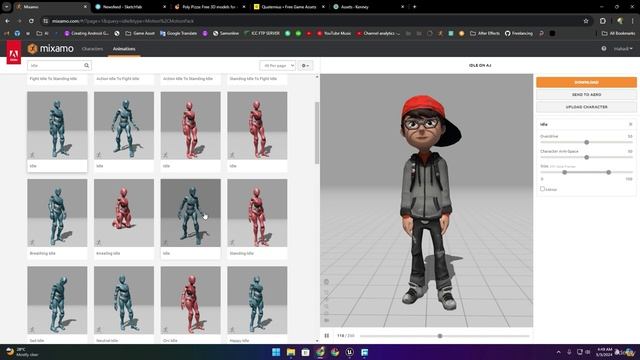Open File Explorer from taskbar
This screenshot has width=640, height=360.
[291, 352]
